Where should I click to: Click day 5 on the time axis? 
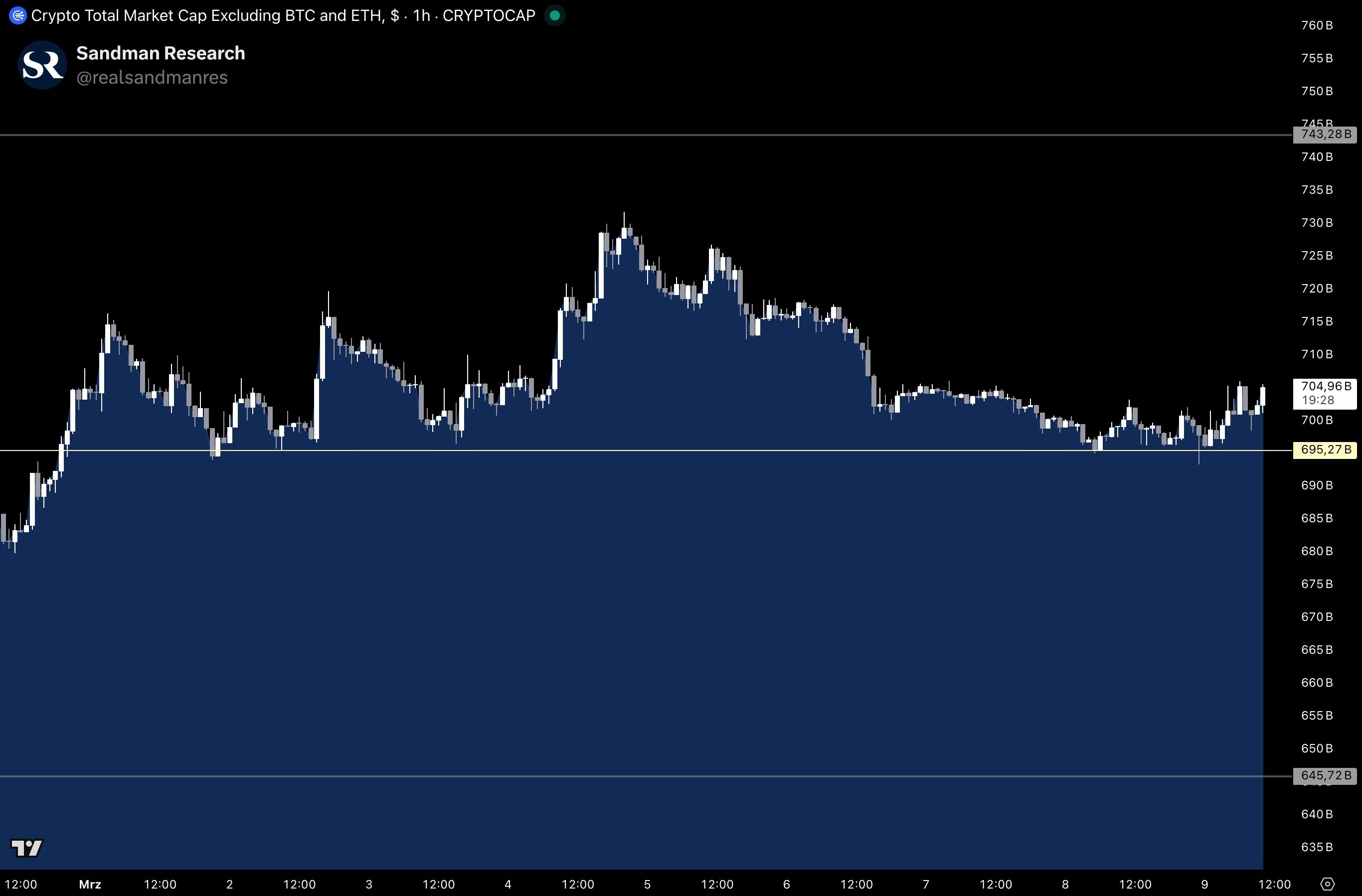pos(647,885)
